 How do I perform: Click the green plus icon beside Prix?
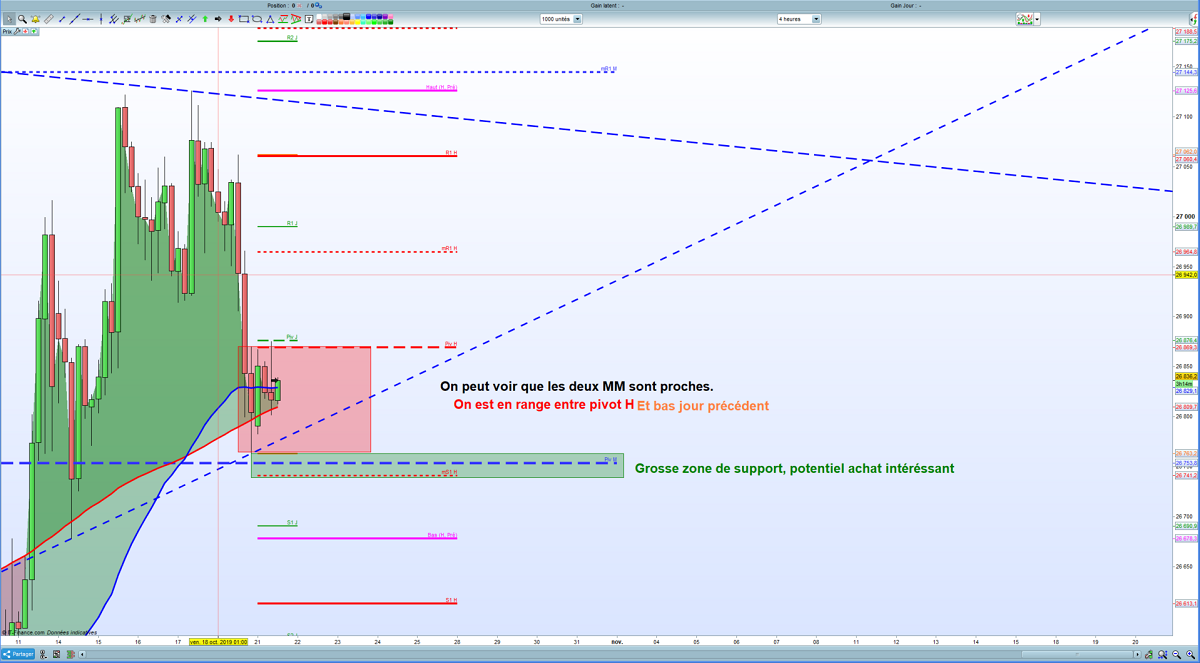tap(35, 32)
